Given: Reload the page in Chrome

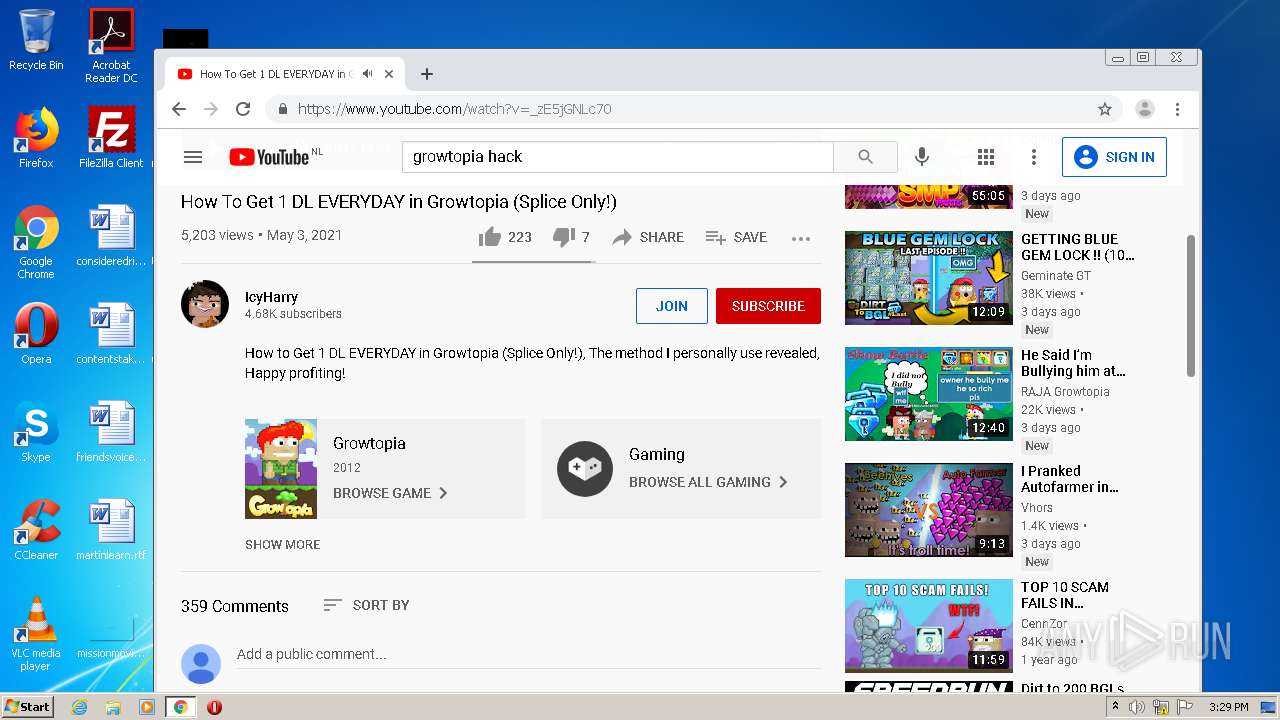Looking at the screenshot, I should [243, 109].
